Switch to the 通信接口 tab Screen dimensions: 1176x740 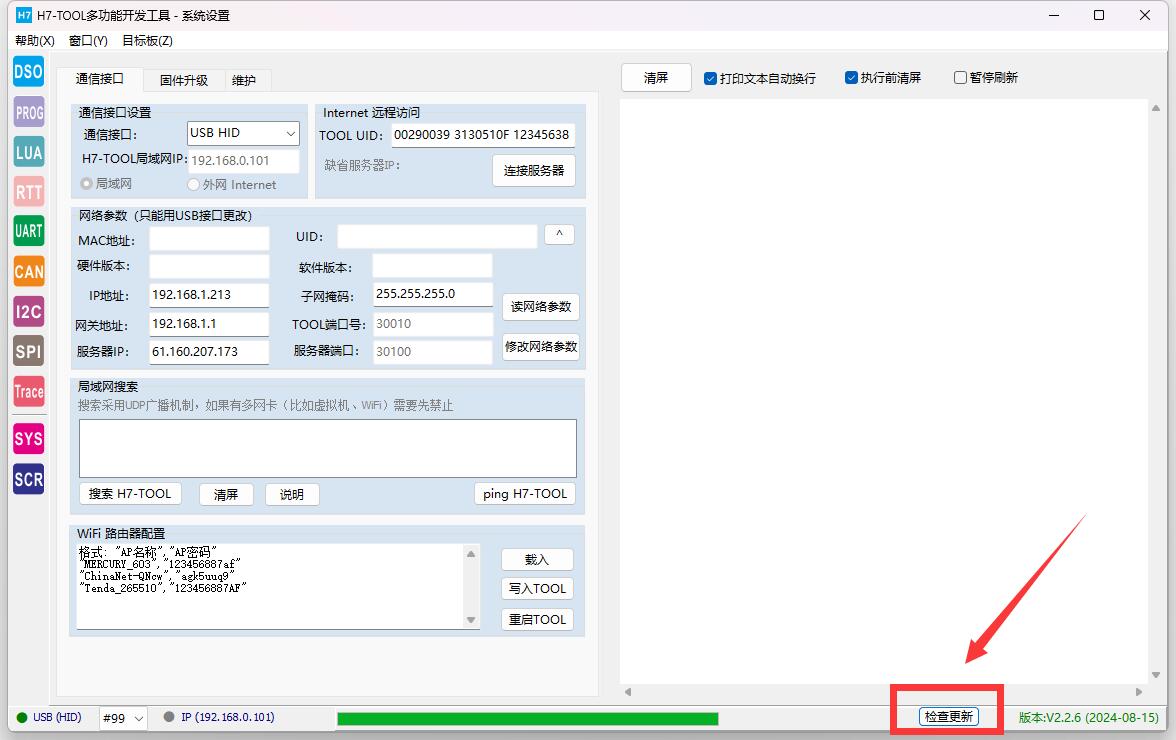point(100,79)
